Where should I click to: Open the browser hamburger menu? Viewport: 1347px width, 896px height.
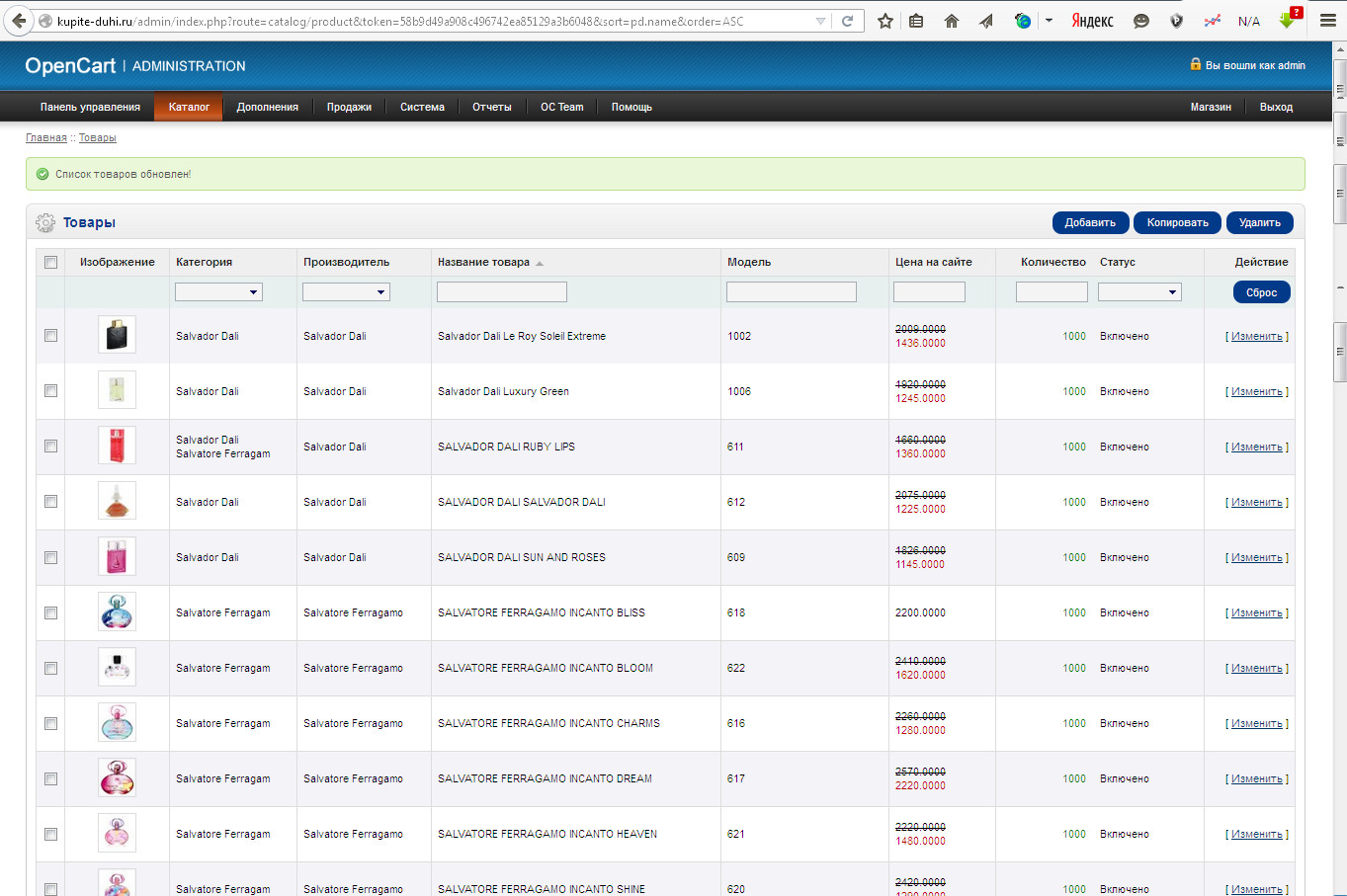1328,21
